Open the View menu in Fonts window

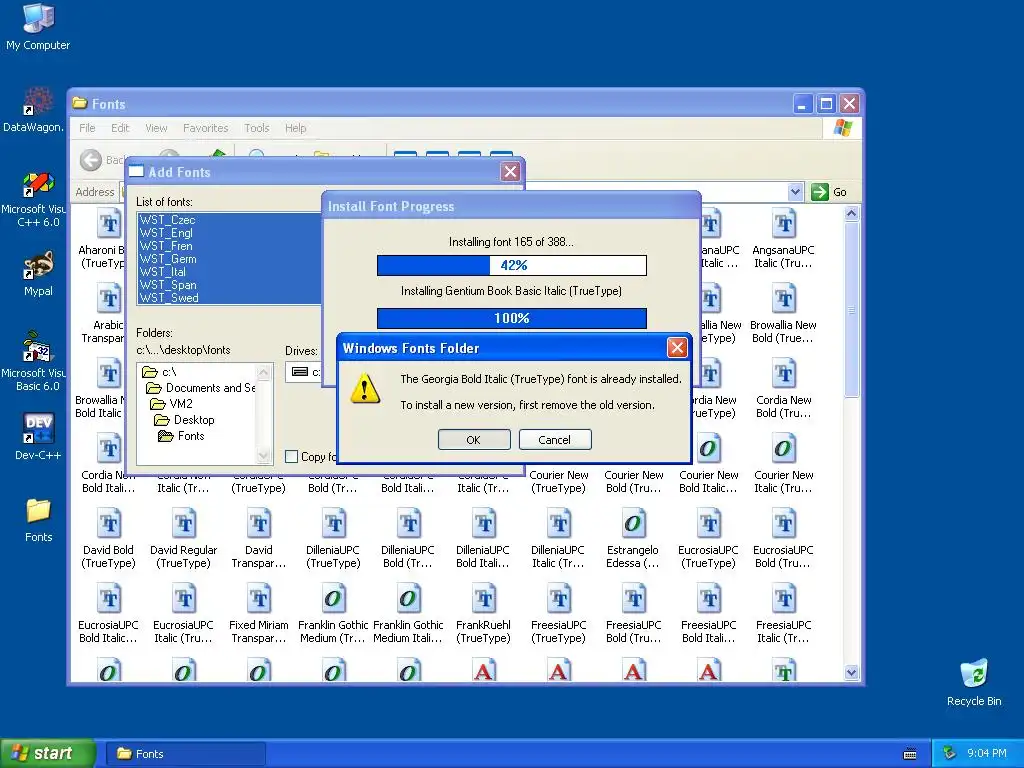[156, 128]
